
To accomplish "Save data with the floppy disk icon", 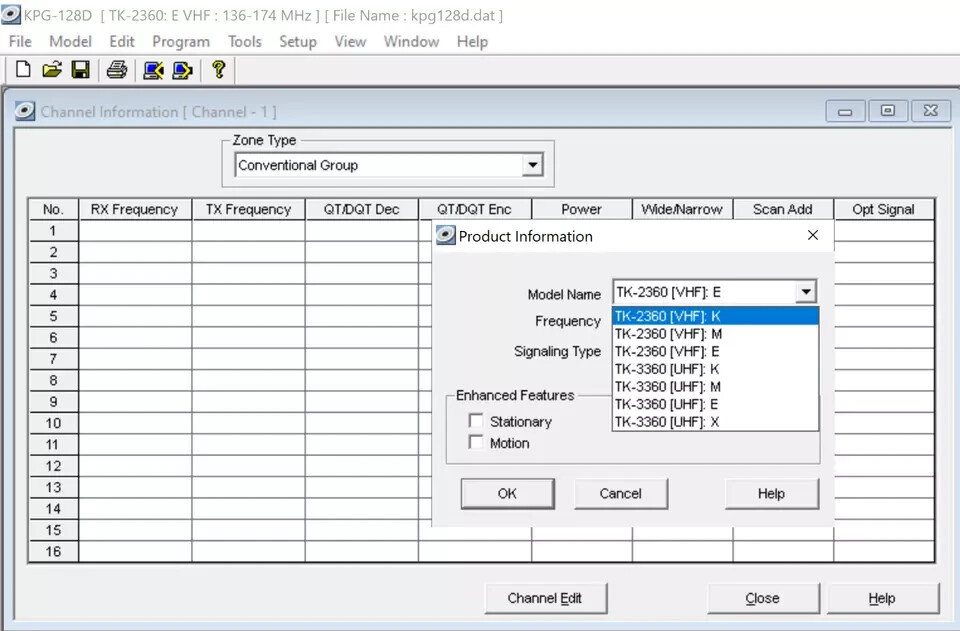I will [80, 70].
